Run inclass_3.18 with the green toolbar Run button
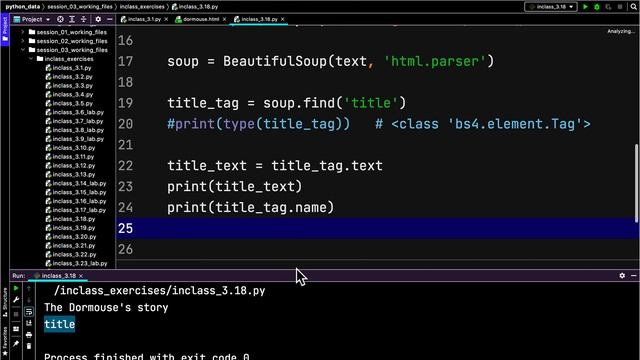The width and height of the screenshot is (640, 360). (x=585, y=7)
